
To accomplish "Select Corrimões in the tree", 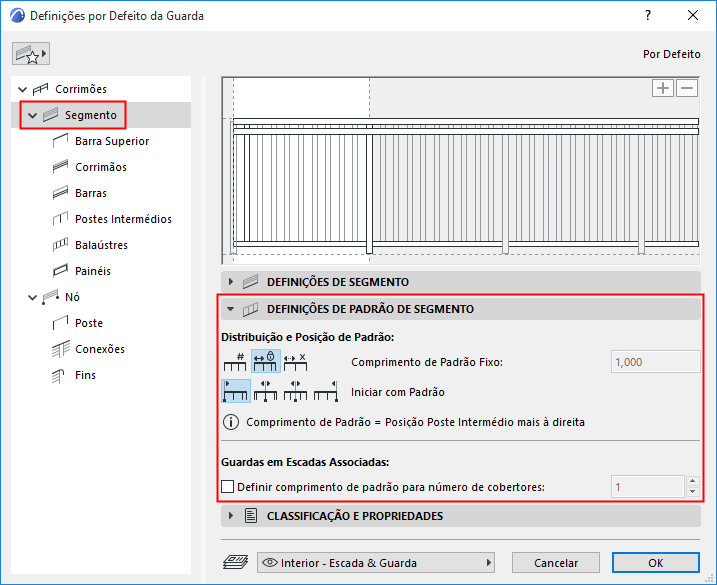I will click(x=80, y=89).
